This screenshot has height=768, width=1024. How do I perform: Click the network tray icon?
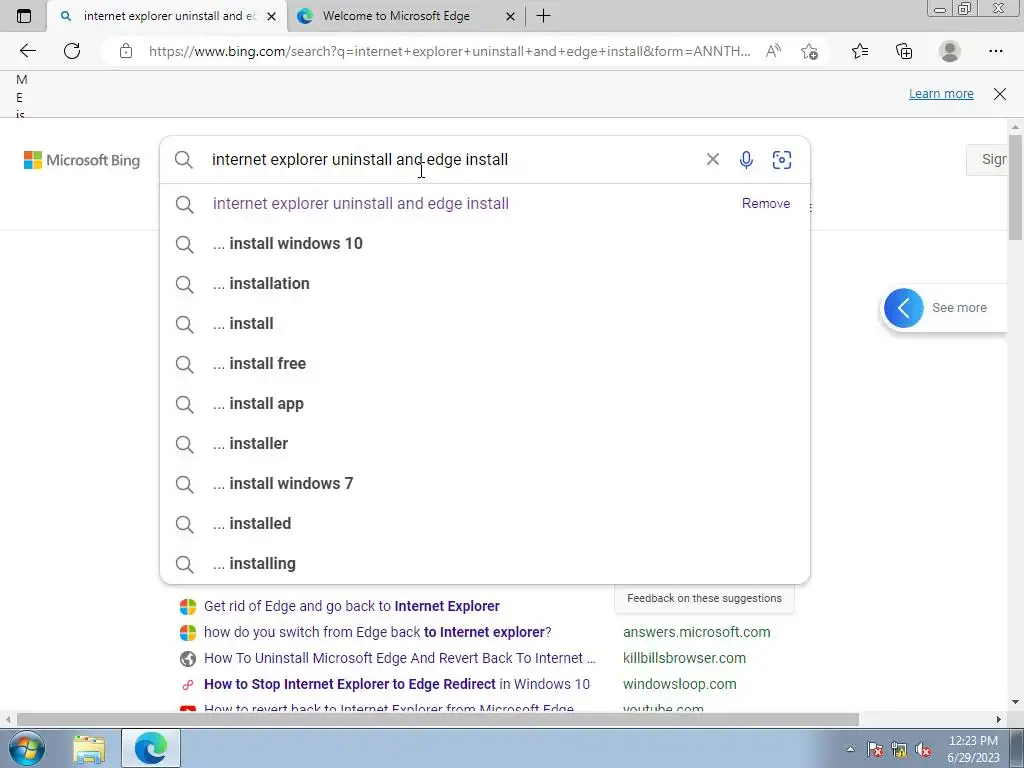pyautogui.click(x=899, y=750)
